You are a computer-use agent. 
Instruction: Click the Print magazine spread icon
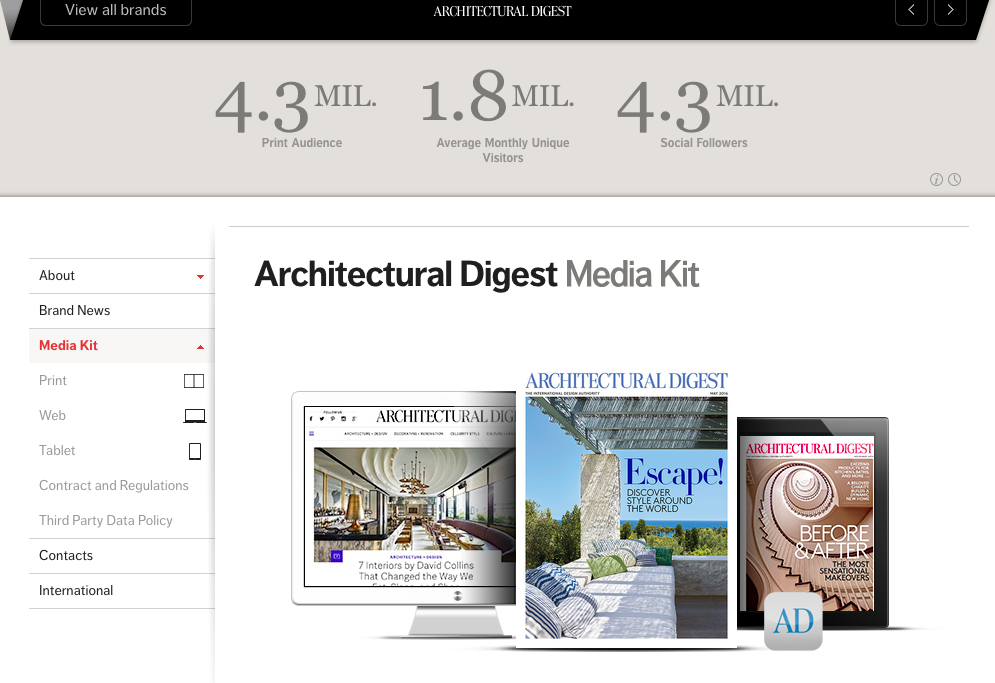point(194,381)
